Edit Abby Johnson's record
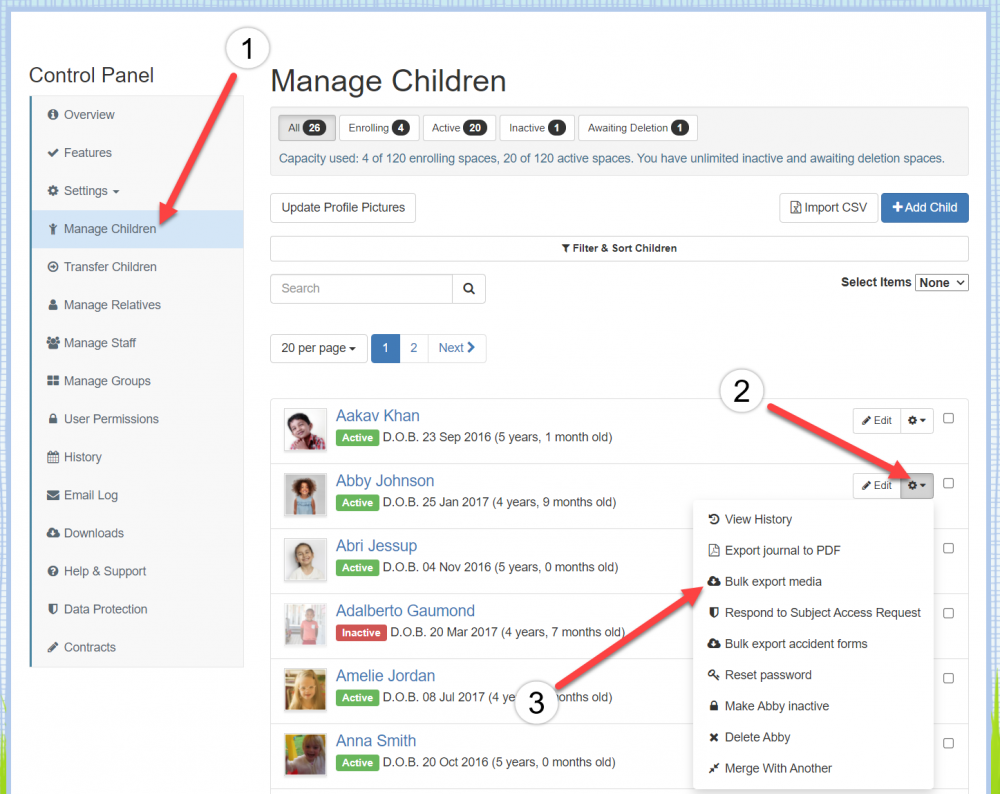1000x794 pixels. click(x=877, y=486)
